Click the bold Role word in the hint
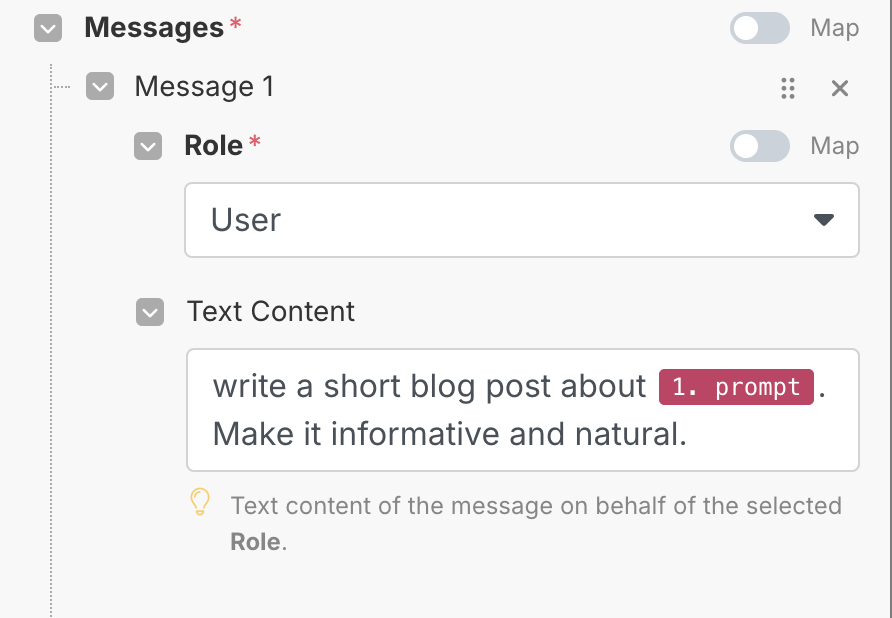The height and width of the screenshot is (618, 892). 255,542
